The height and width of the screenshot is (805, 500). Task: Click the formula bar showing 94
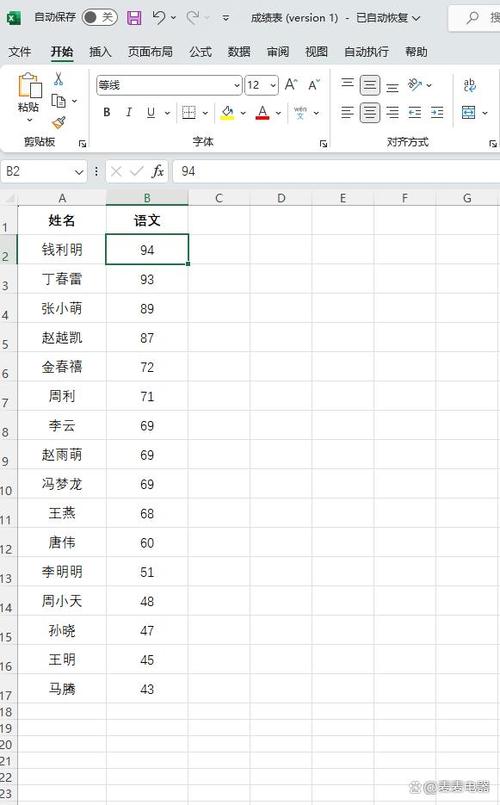[336, 171]
